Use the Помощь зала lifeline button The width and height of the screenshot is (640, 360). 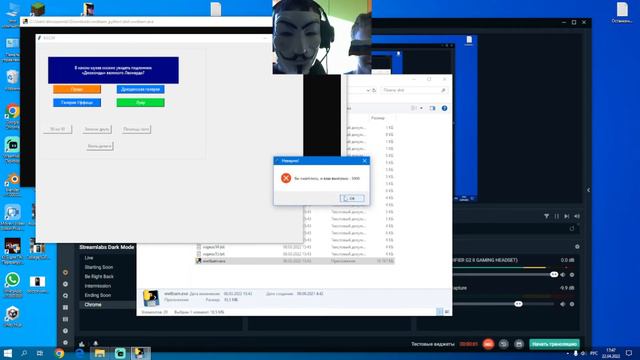click(136, 129)
